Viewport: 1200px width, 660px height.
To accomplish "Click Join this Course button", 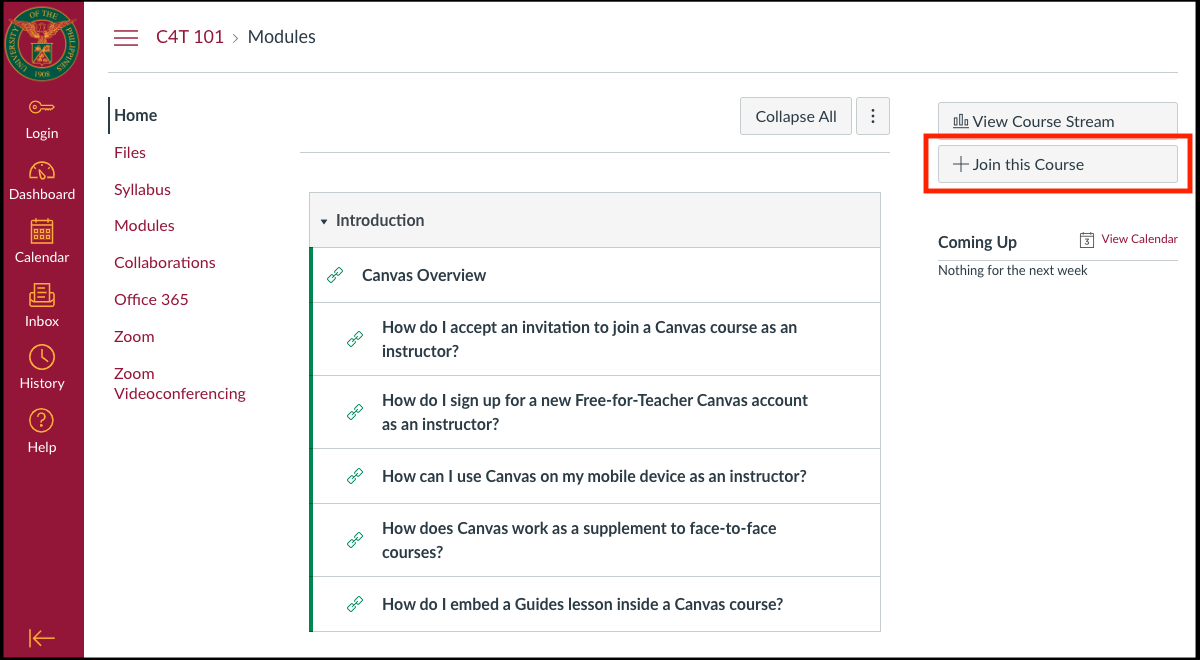I will coord(1057,164).
